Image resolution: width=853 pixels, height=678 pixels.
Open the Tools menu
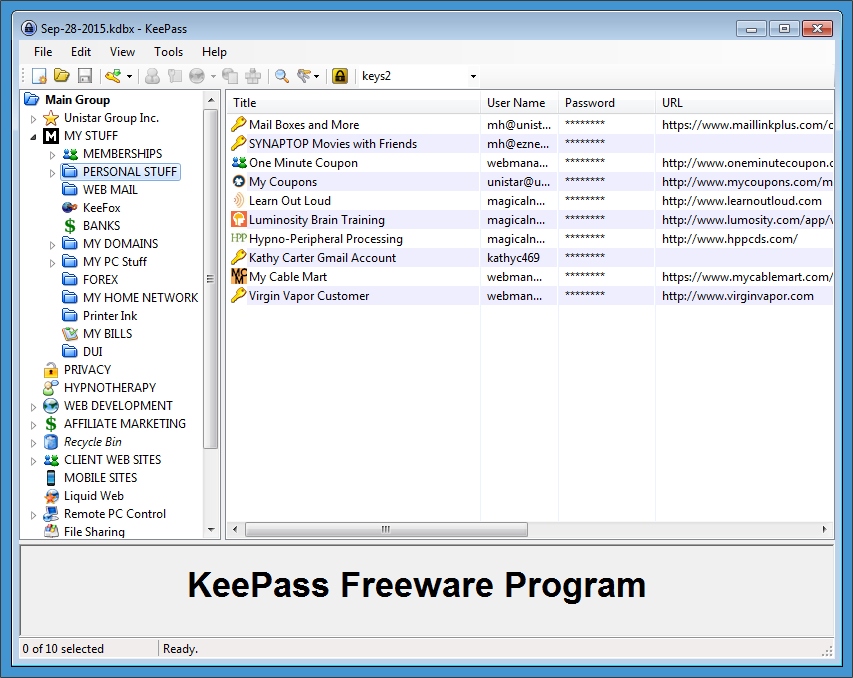click(x=168, y=52)
